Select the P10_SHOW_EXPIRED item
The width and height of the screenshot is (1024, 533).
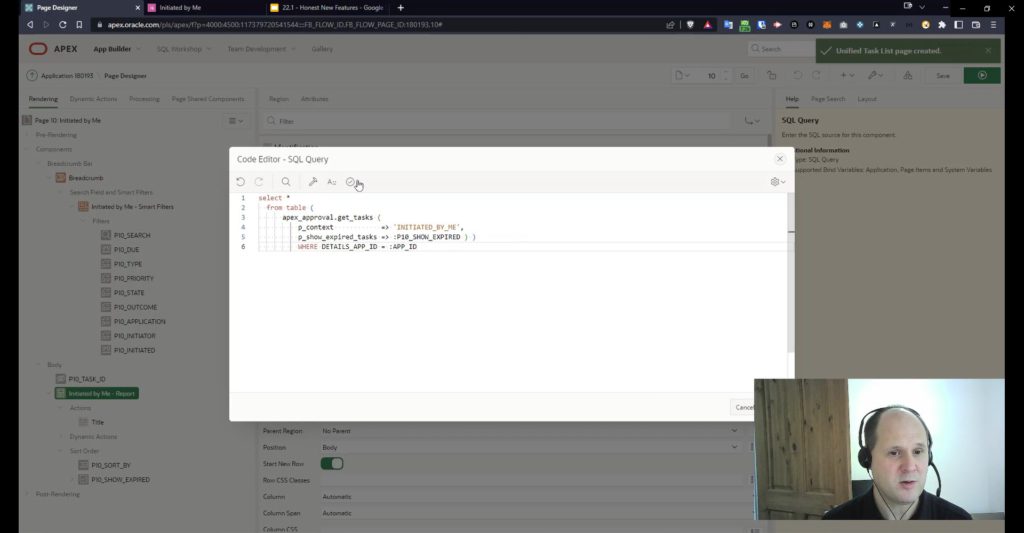pos(120,480)
